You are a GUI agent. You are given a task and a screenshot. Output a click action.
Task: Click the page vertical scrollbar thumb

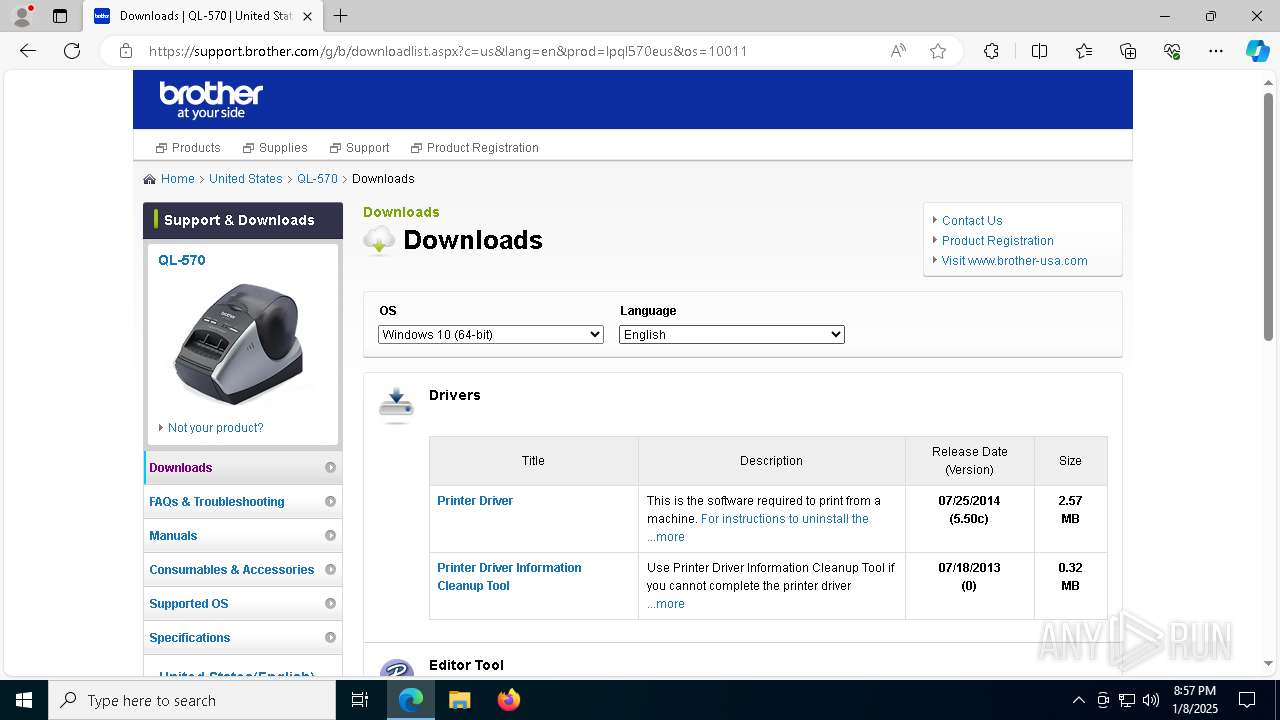(1268, 217)
